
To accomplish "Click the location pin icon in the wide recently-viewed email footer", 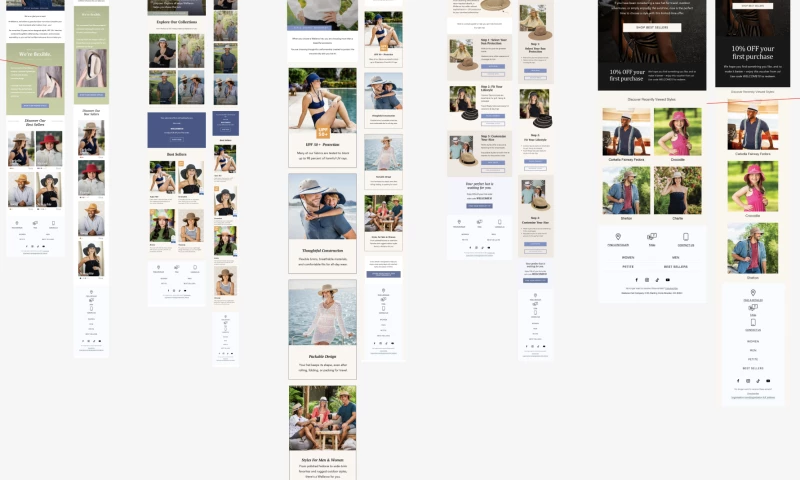I will pos(618,237).
